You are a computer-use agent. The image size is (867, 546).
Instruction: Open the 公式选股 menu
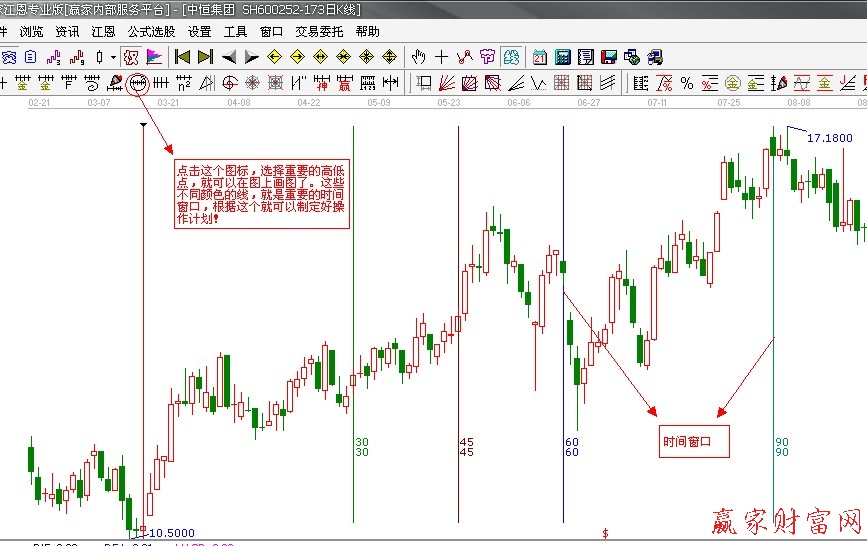coord(151,31)
